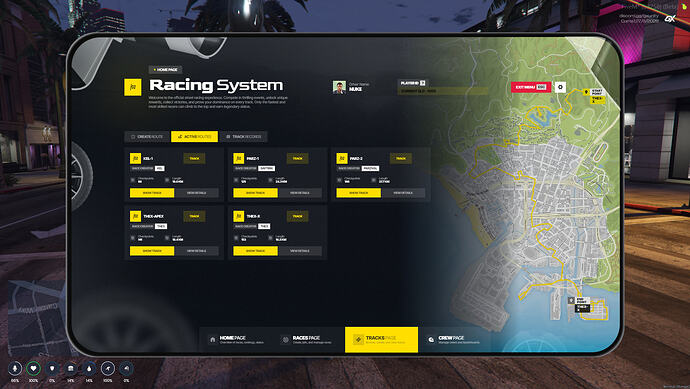Go to Home Page in bottom navigation
Screen dimensions: 690x389
[237, 340]
